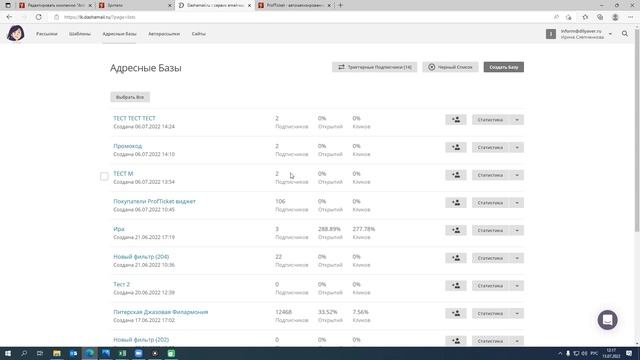Expand dropdown next to Статистика for Тест 2
Screen dimensions: 640x360
[x=517, y=286]
